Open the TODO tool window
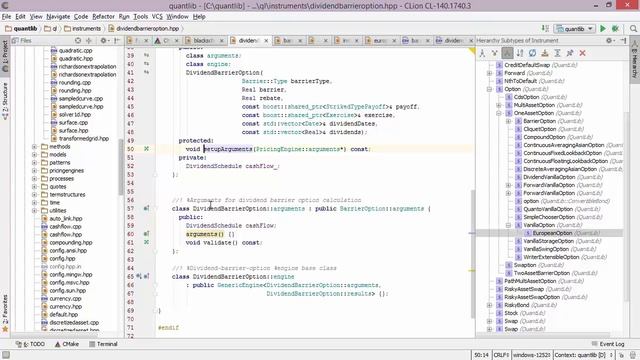 (x=30, y=344)
